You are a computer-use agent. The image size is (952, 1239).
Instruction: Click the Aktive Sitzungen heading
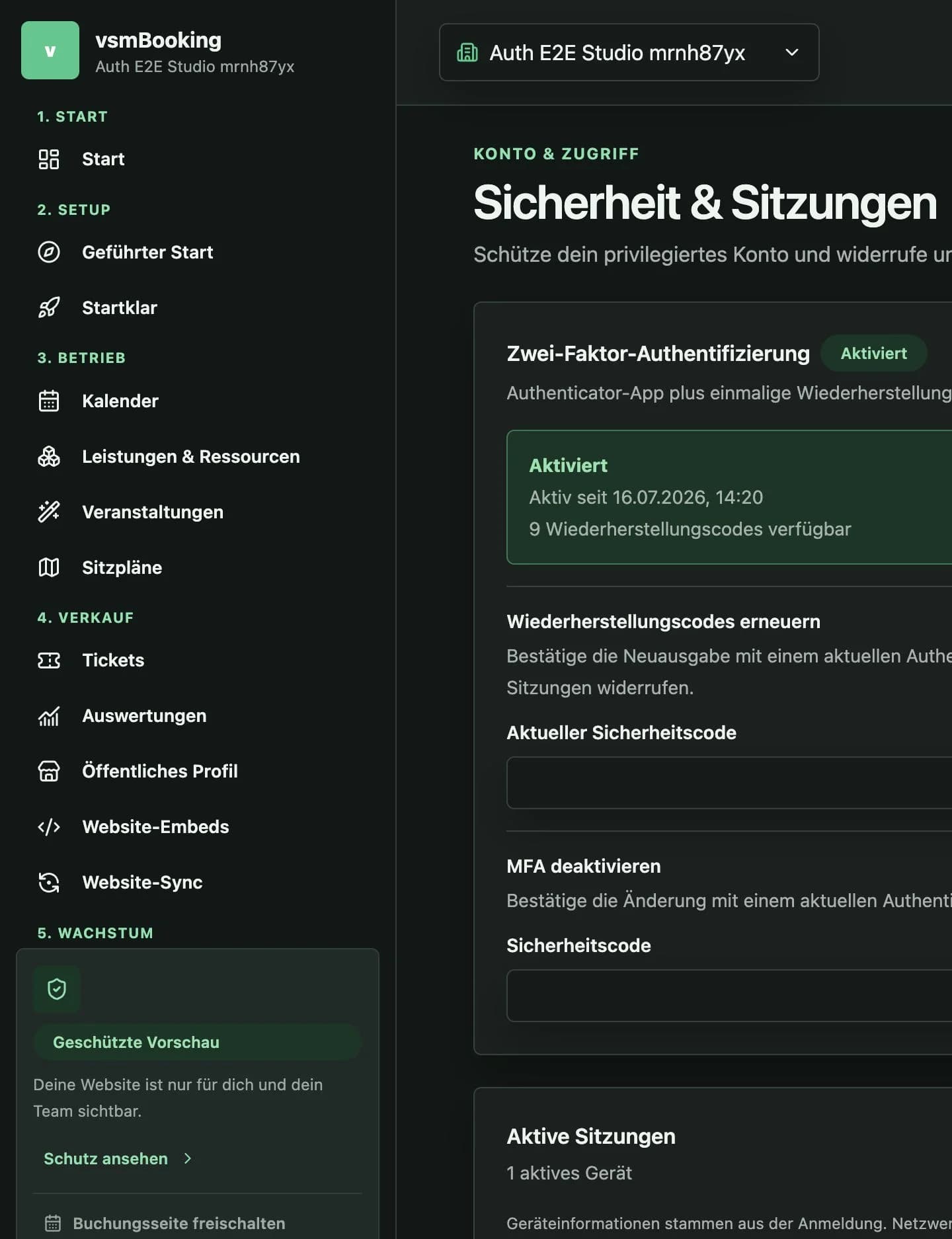click(591, 1136)
